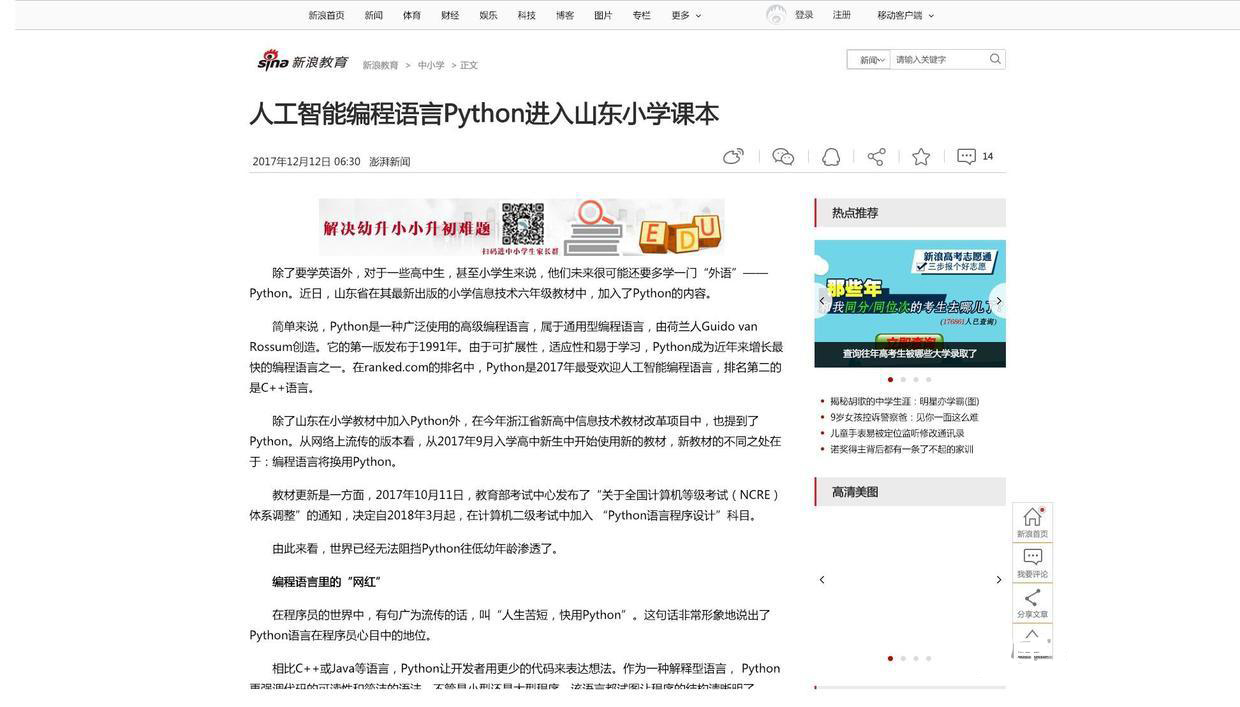The image size is (1240, 707).
Task: Open 揭秘胡歌的中学生涯 recommended link
Action: [904, 401]
